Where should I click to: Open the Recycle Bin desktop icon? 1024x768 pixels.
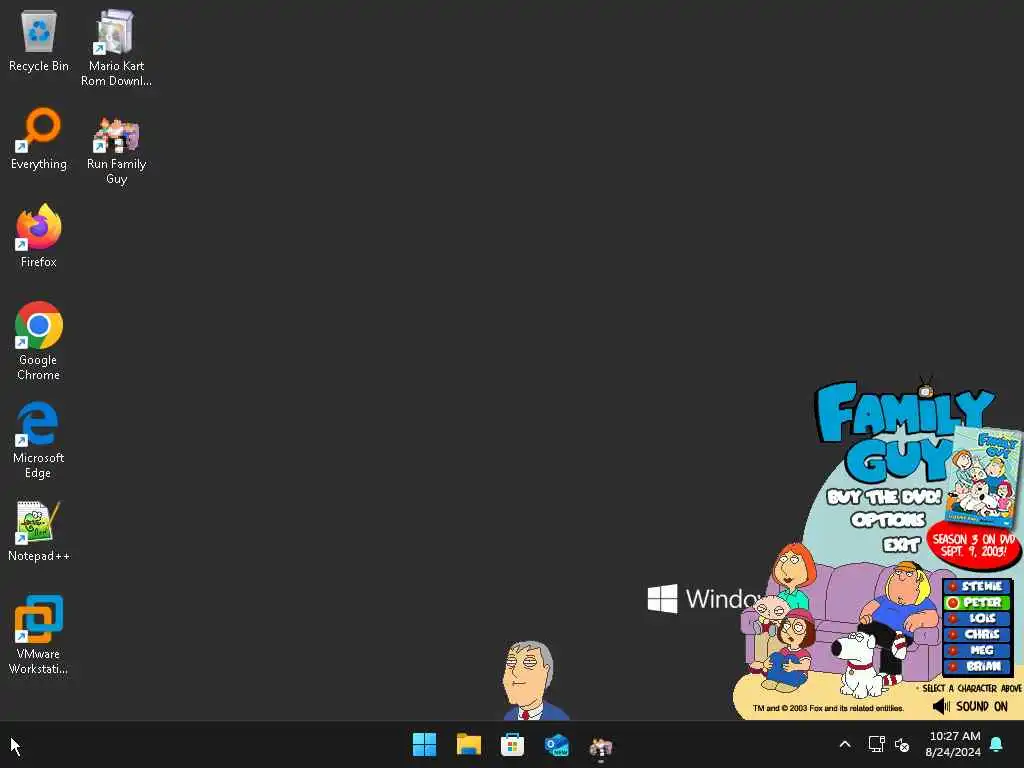(39, 40)
